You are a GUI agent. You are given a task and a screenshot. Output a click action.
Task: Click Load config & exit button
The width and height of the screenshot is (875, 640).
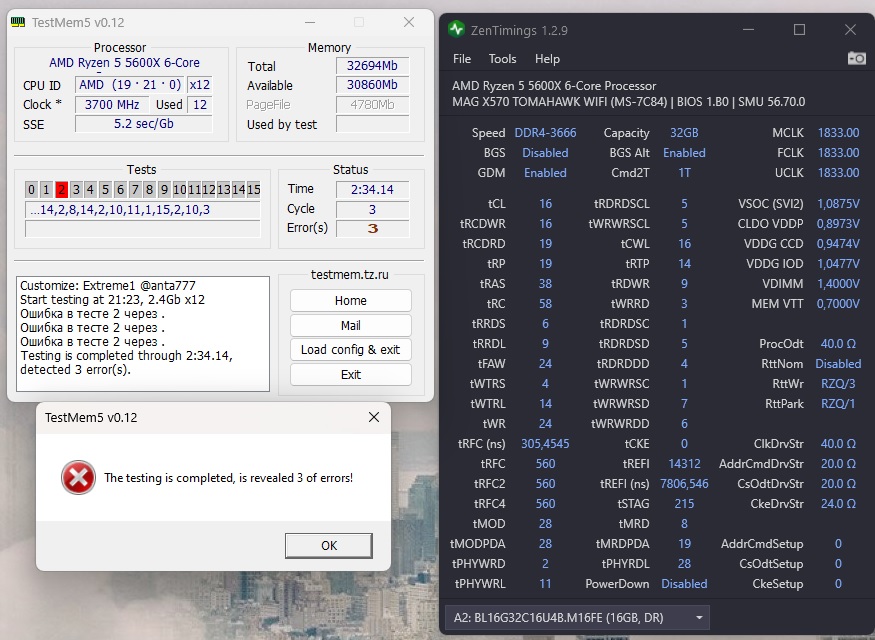point(350,350)
